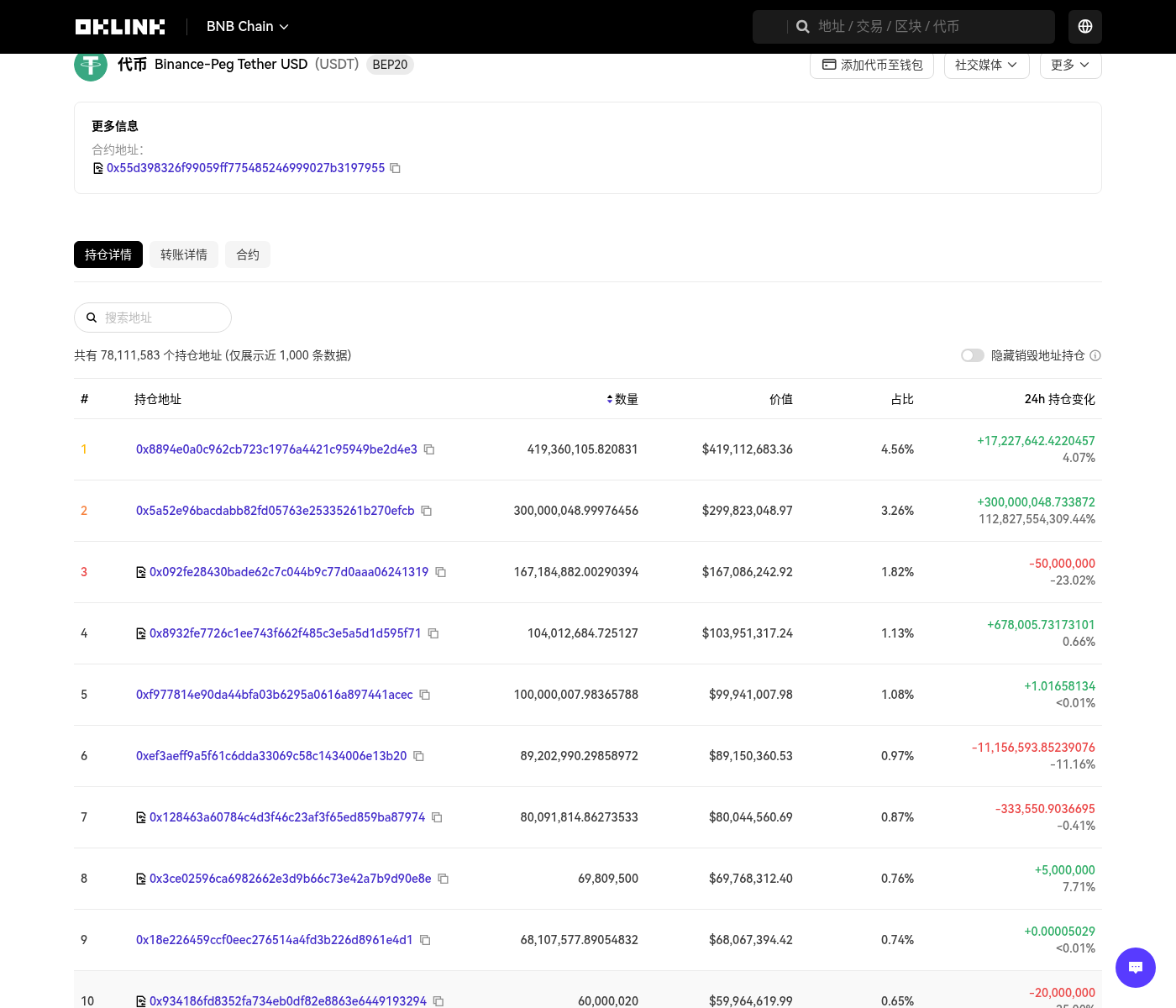Viewport: 1176px width, 1008px height.
Task: Click the 24h 持仓变化 column header
Action: (1060, 399)
